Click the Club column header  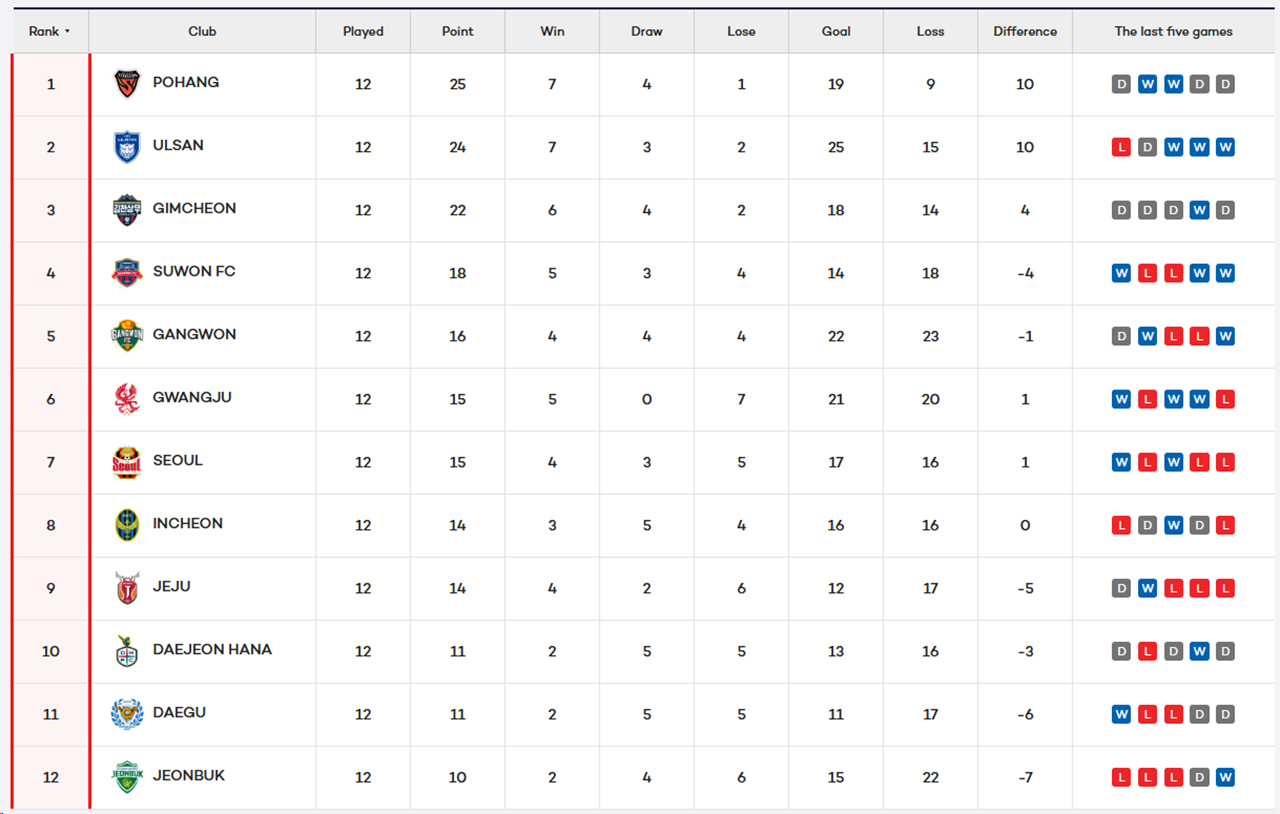click(x=202, y=32)
